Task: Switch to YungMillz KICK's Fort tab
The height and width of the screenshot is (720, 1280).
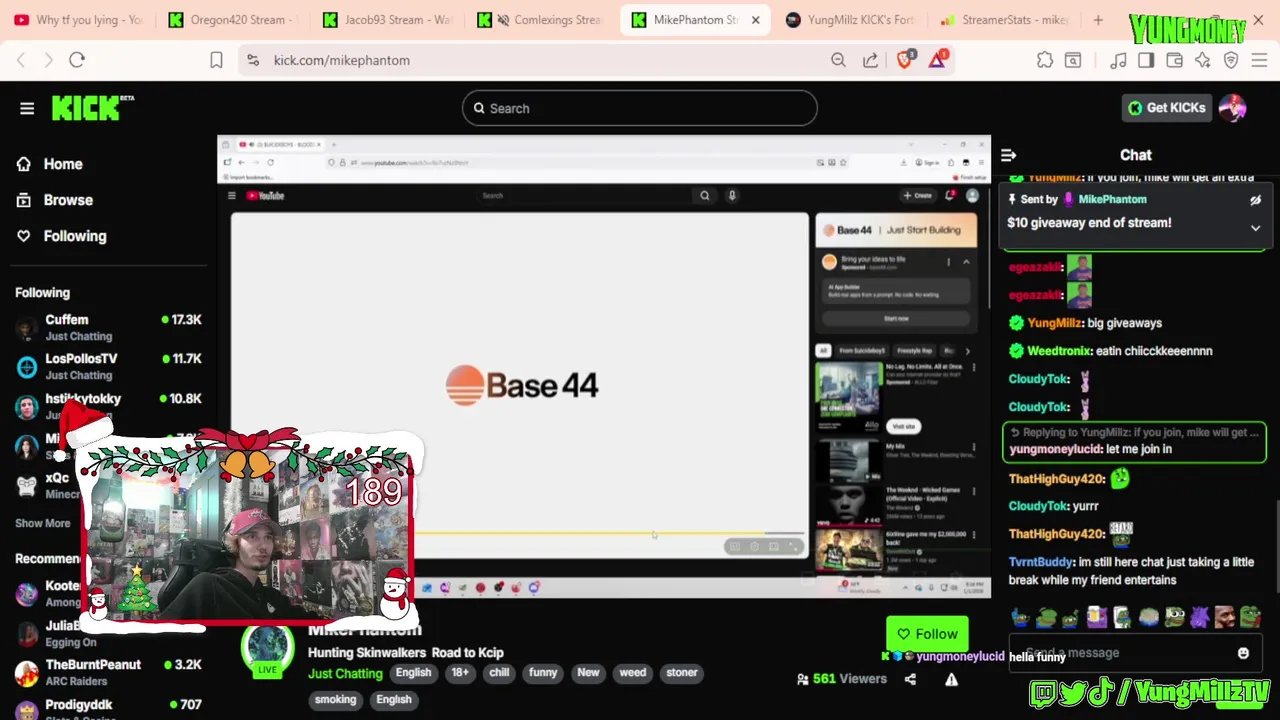Action: coord(848,20)
